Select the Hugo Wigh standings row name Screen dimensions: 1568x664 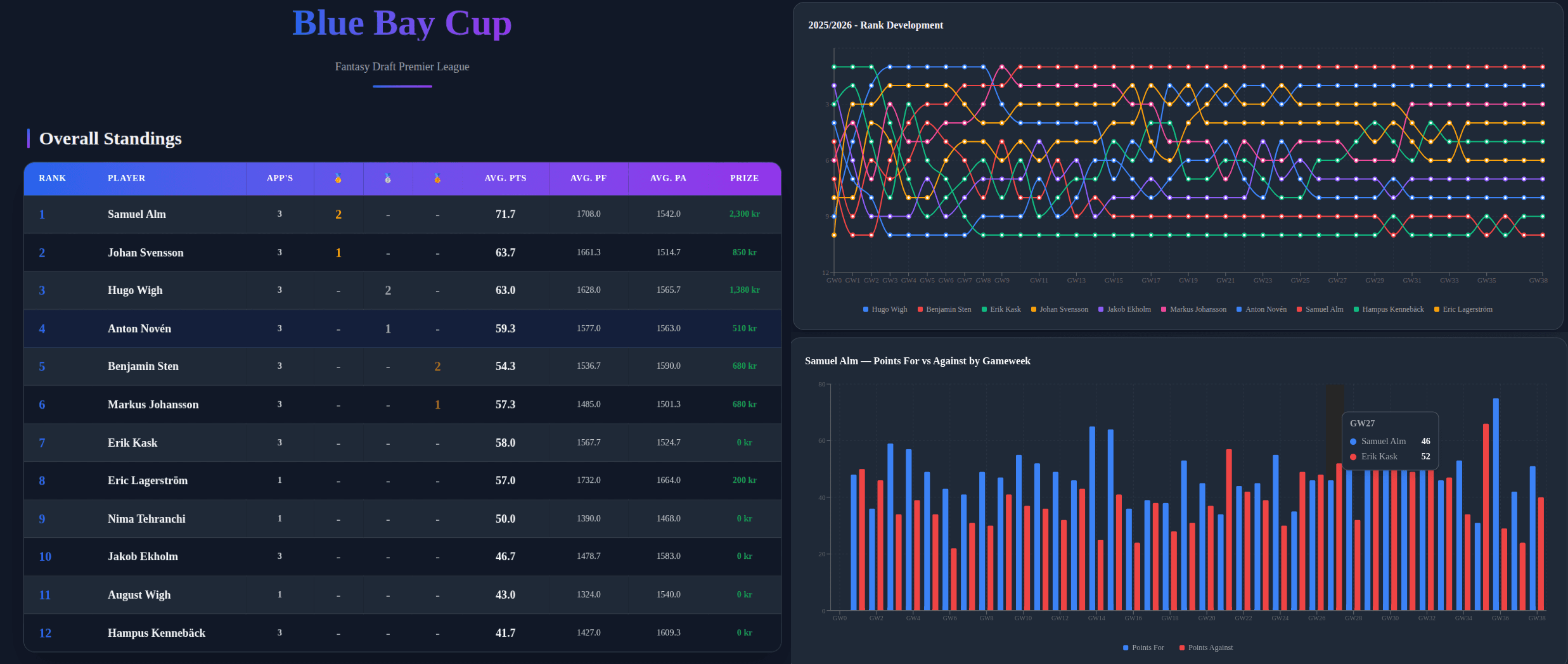[x=135, y=290]
